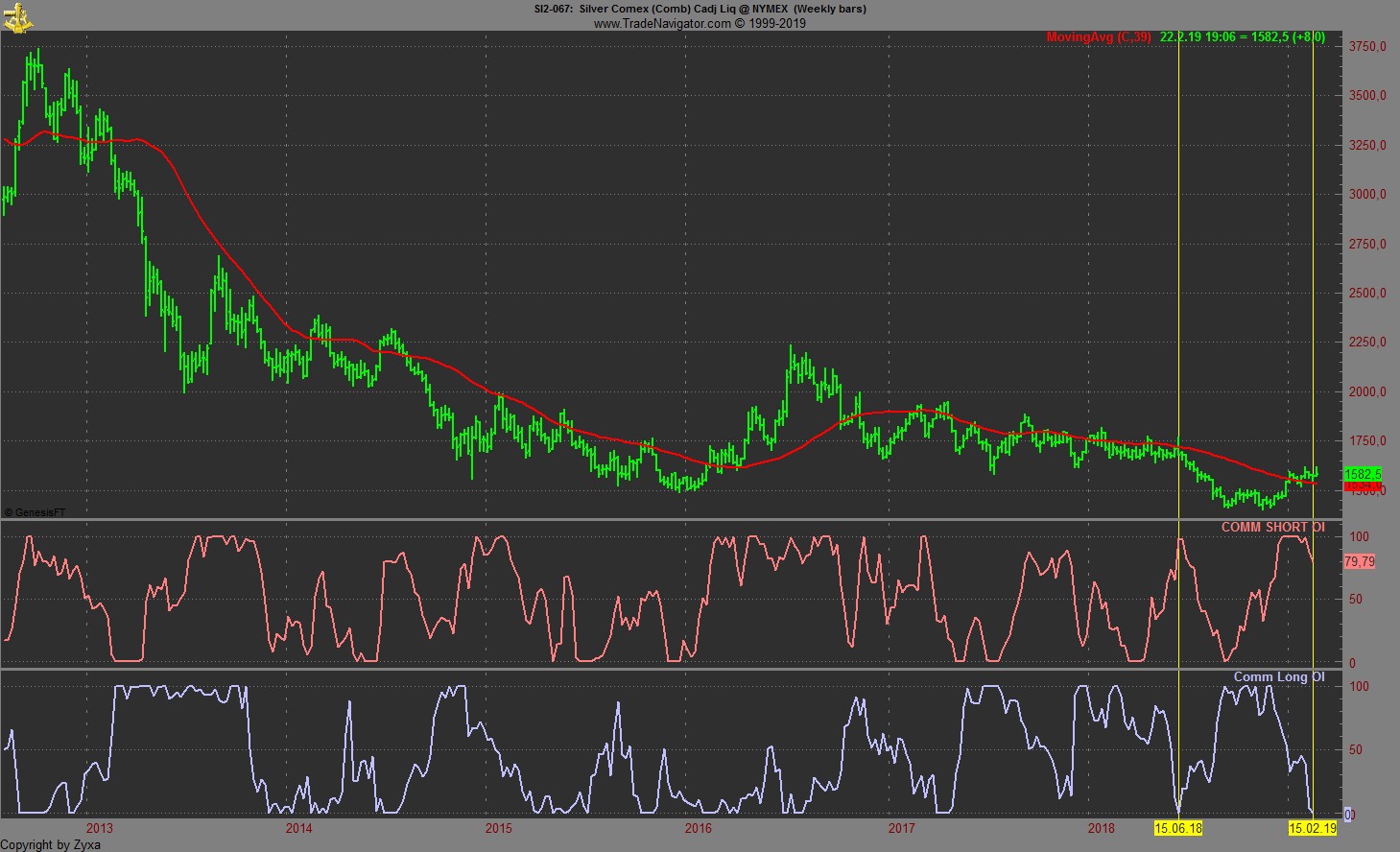Click the 2015 year label on the time axis

[499, 829]
